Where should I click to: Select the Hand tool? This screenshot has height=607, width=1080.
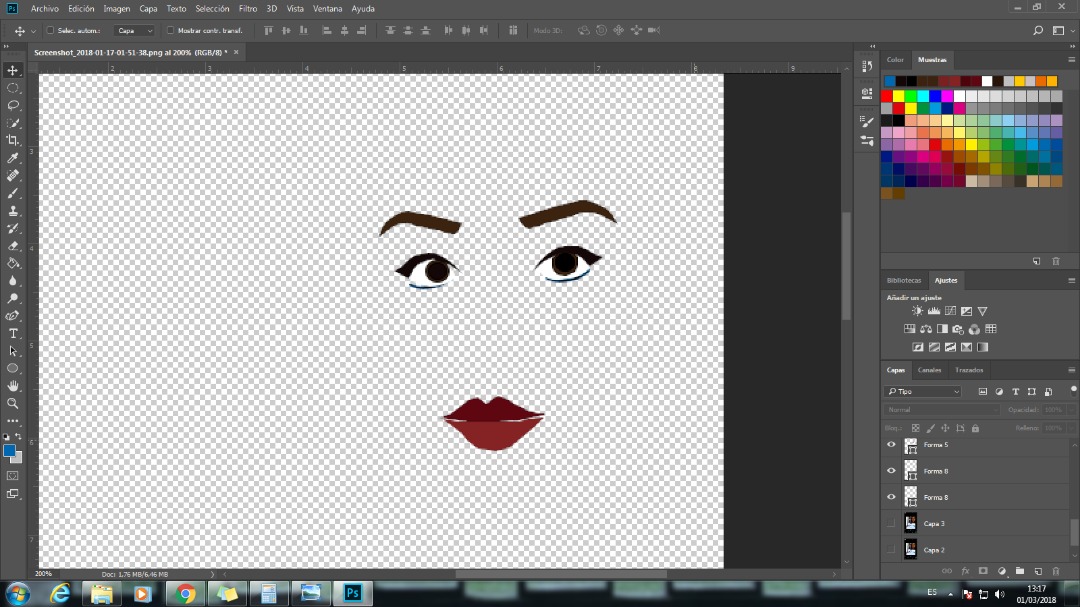click(13, 385)
